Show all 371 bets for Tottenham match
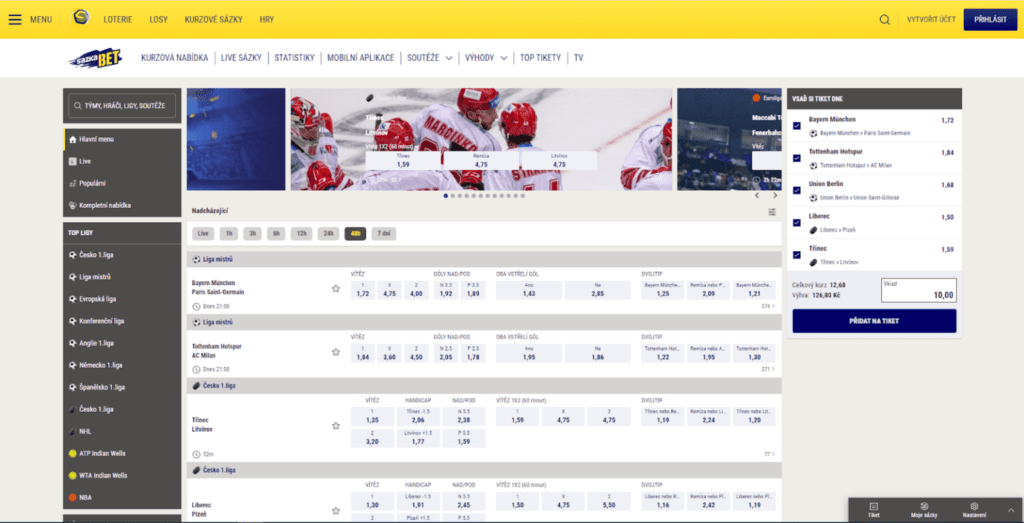Viewport: 1024px width, 523px height. coord(769,369)
